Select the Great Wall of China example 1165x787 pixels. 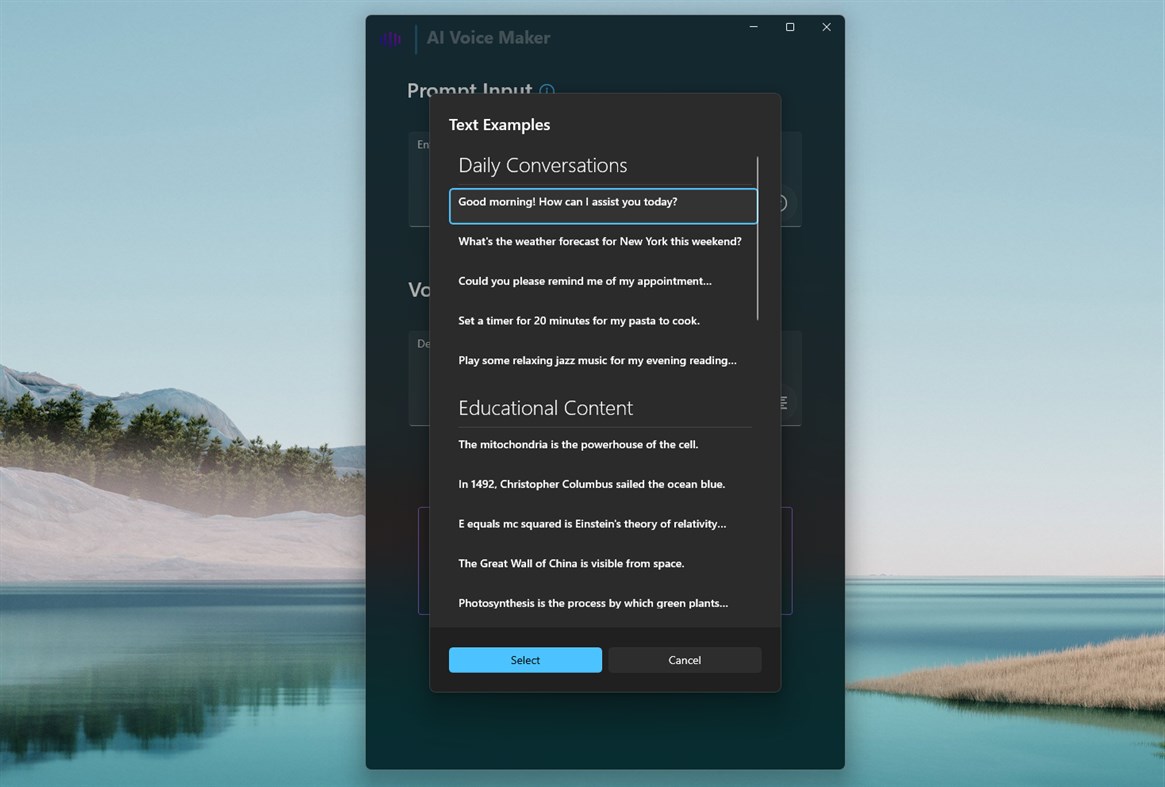pos(571,563)
